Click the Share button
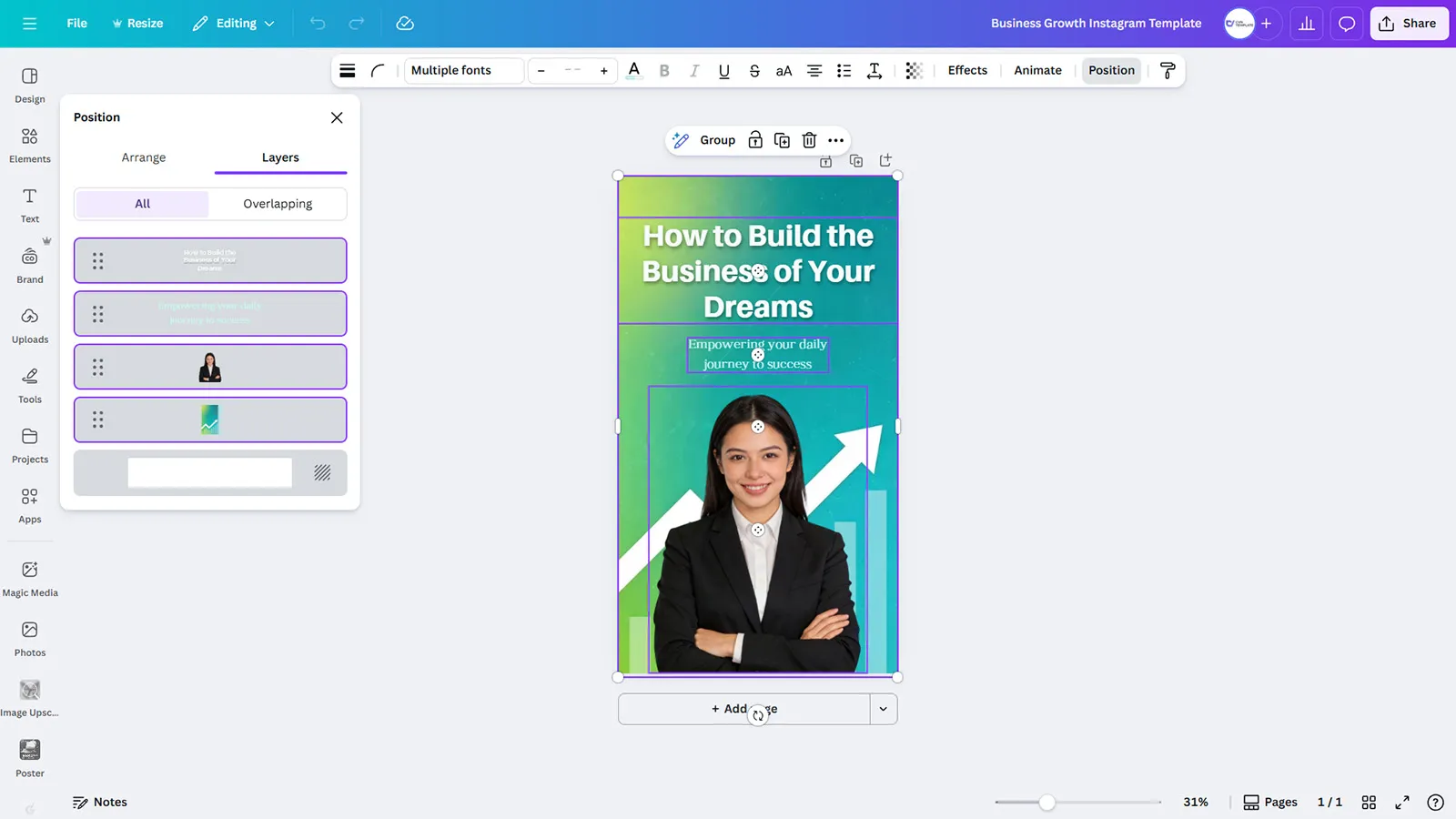Viewport: 1456px width, 819px height. point(1409,24)
